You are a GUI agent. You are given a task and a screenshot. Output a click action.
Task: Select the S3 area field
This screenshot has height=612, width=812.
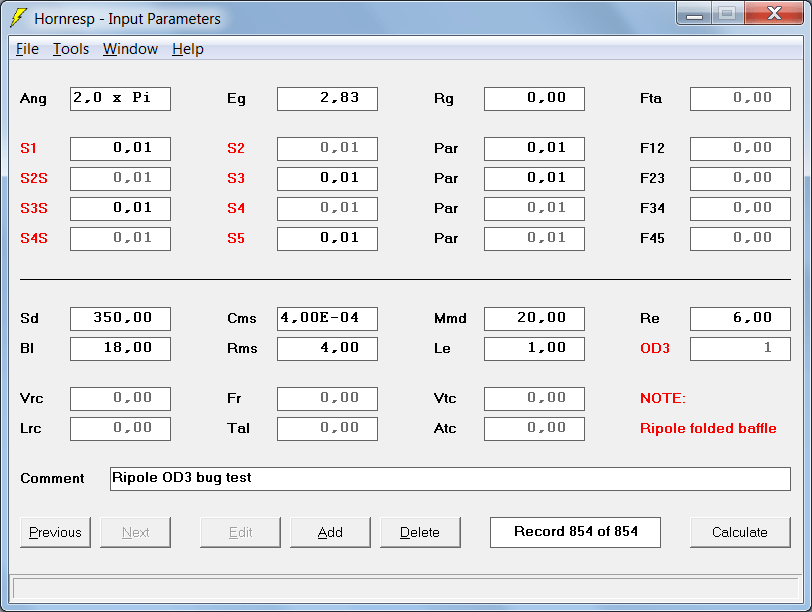click(x=327, y=179)
